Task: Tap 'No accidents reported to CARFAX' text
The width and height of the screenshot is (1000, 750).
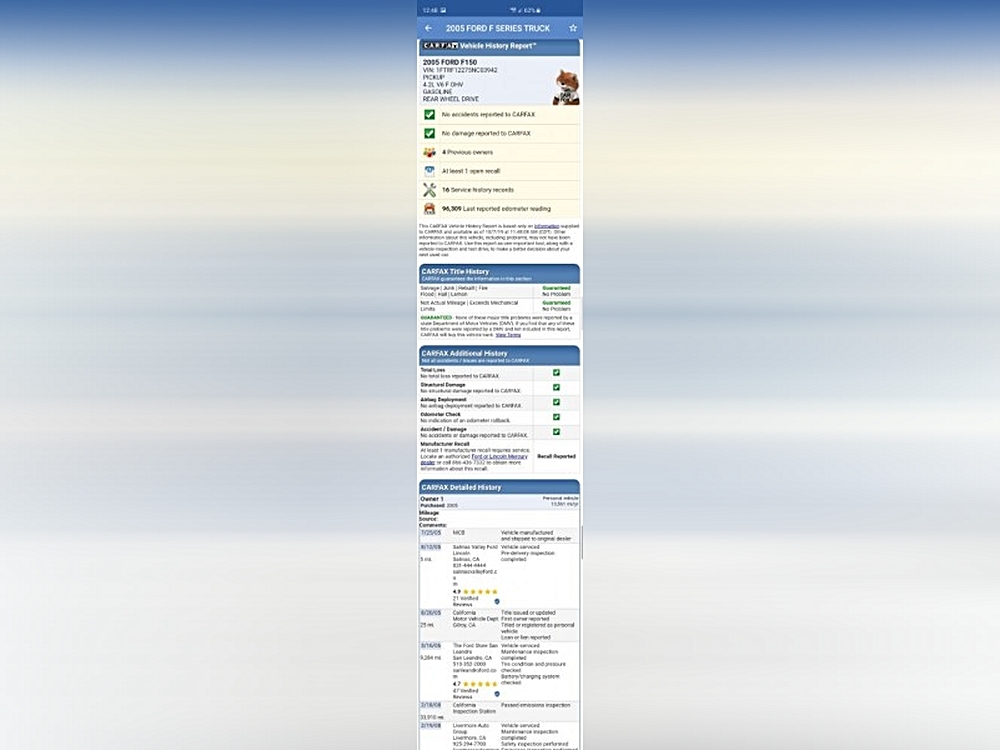Action: click(x=489, y=115)
